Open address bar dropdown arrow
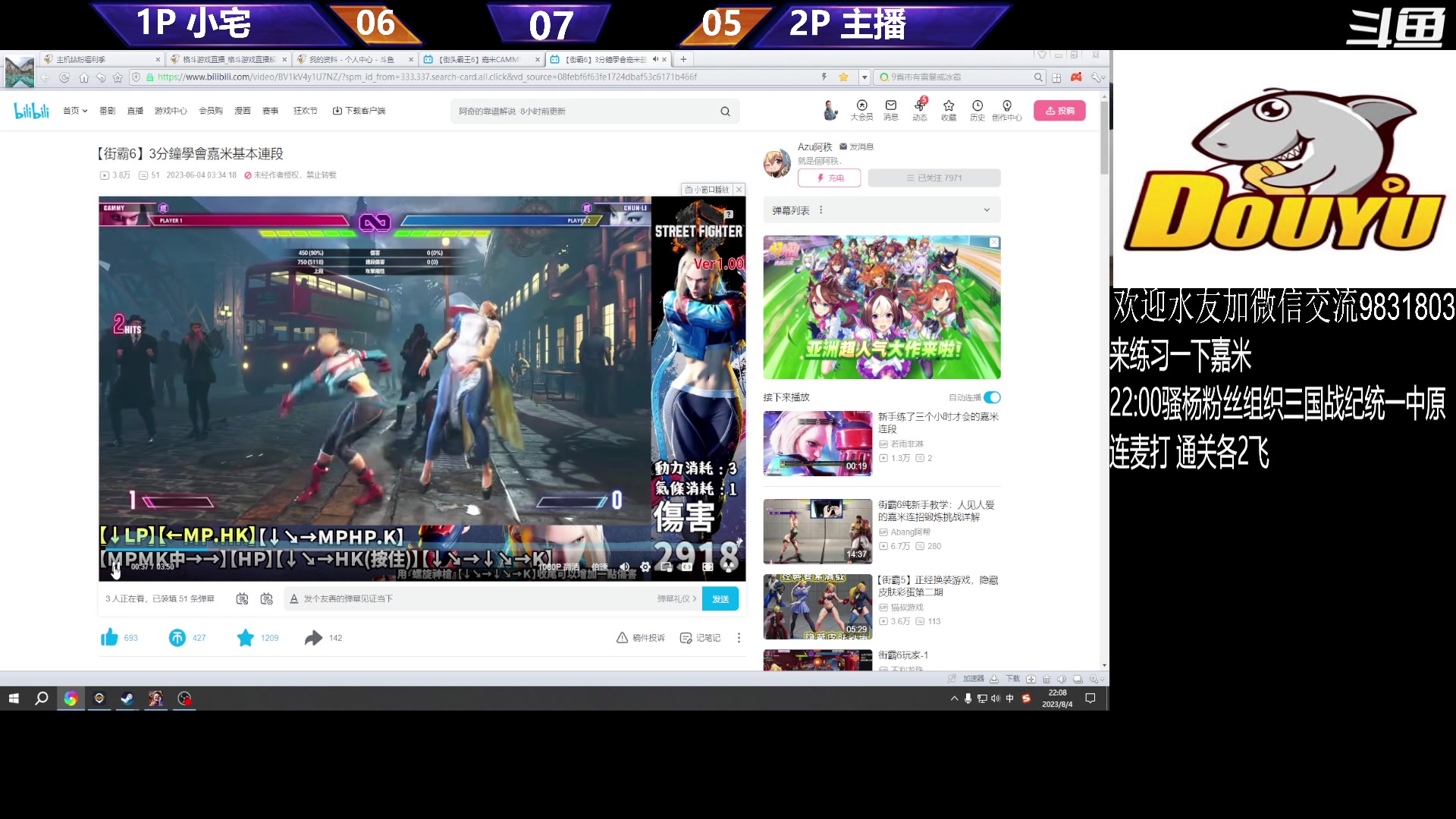 click(x=864, y=77)
